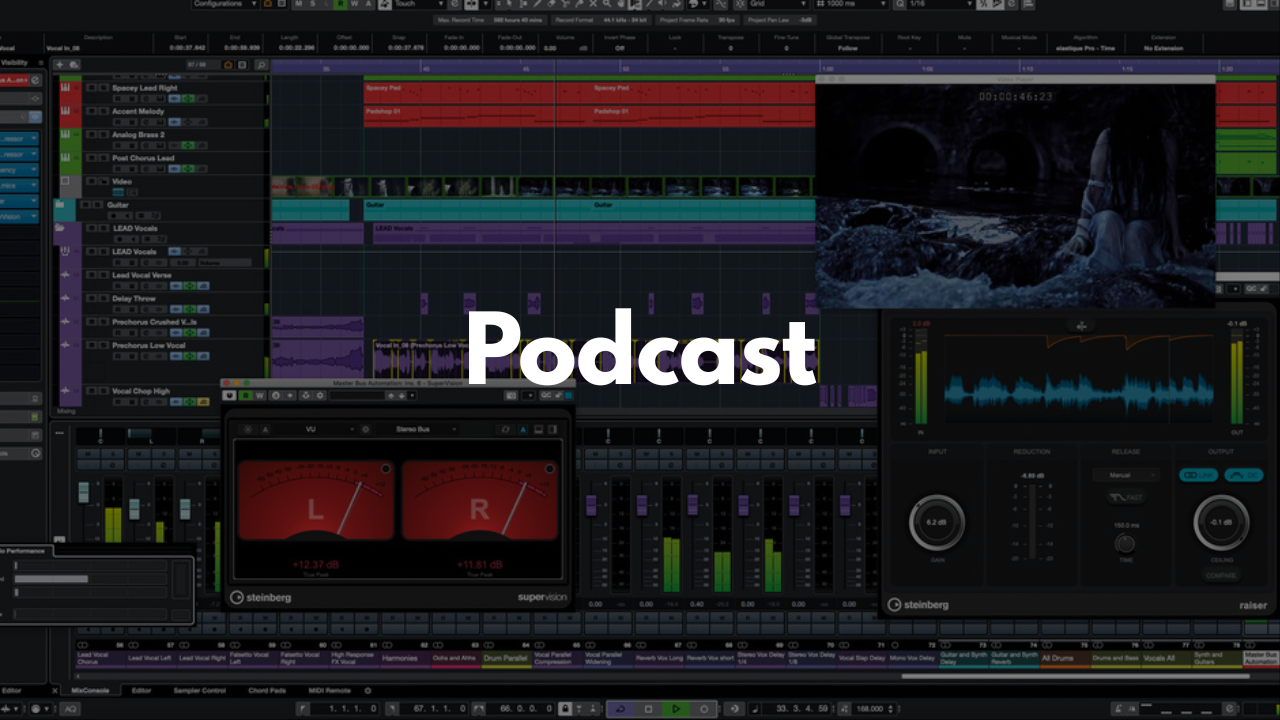Viewport: 1280px width, 720px height.
Task: Click the instrument icon on Accent Melody track
Action: pyautogui.click(x=65, y=111)
